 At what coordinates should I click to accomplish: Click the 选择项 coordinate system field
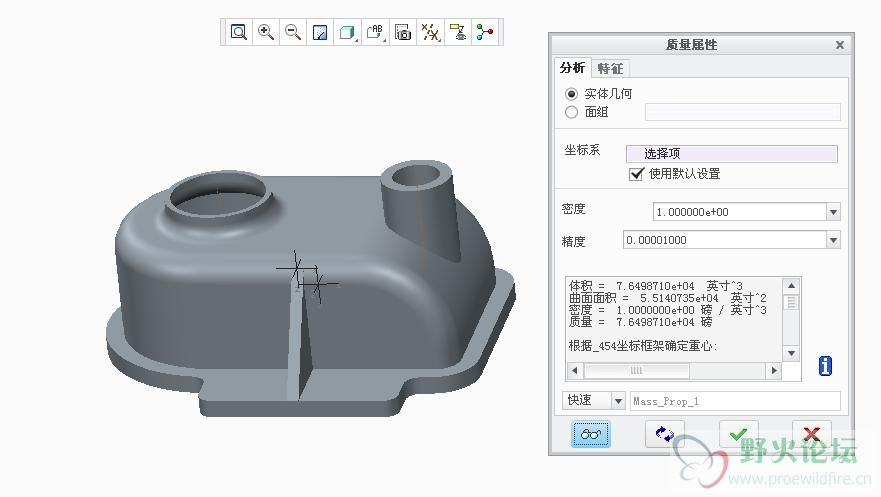(732, 153)
